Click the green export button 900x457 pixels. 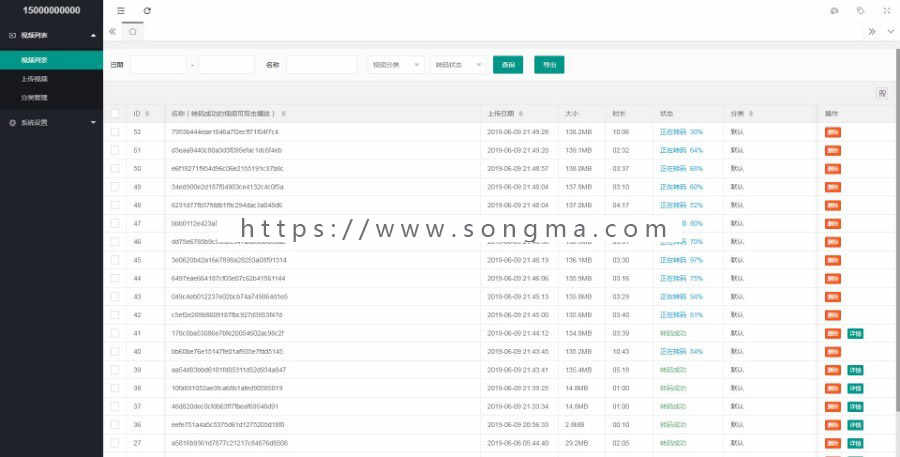(549, 65)
